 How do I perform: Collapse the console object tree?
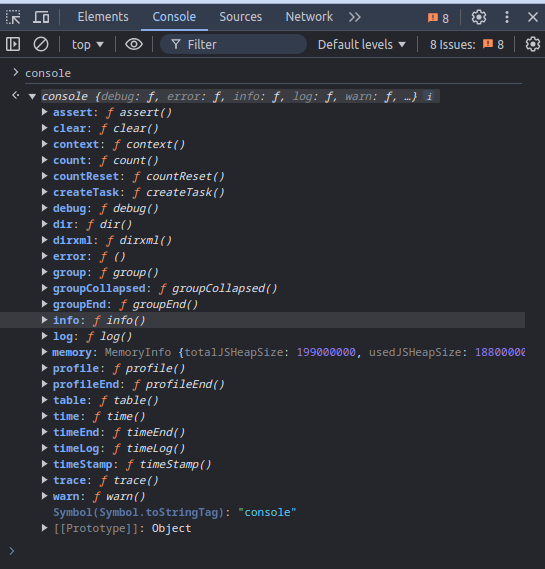32,97
